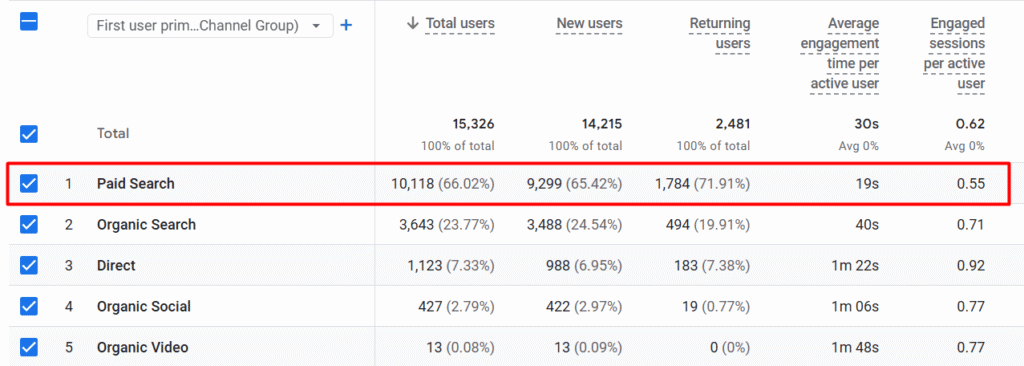Uncheck the Organic Search row checkbox
The height and width of the screenshot is (366, 1024).
pyautogui.click(x=29, y=225)
